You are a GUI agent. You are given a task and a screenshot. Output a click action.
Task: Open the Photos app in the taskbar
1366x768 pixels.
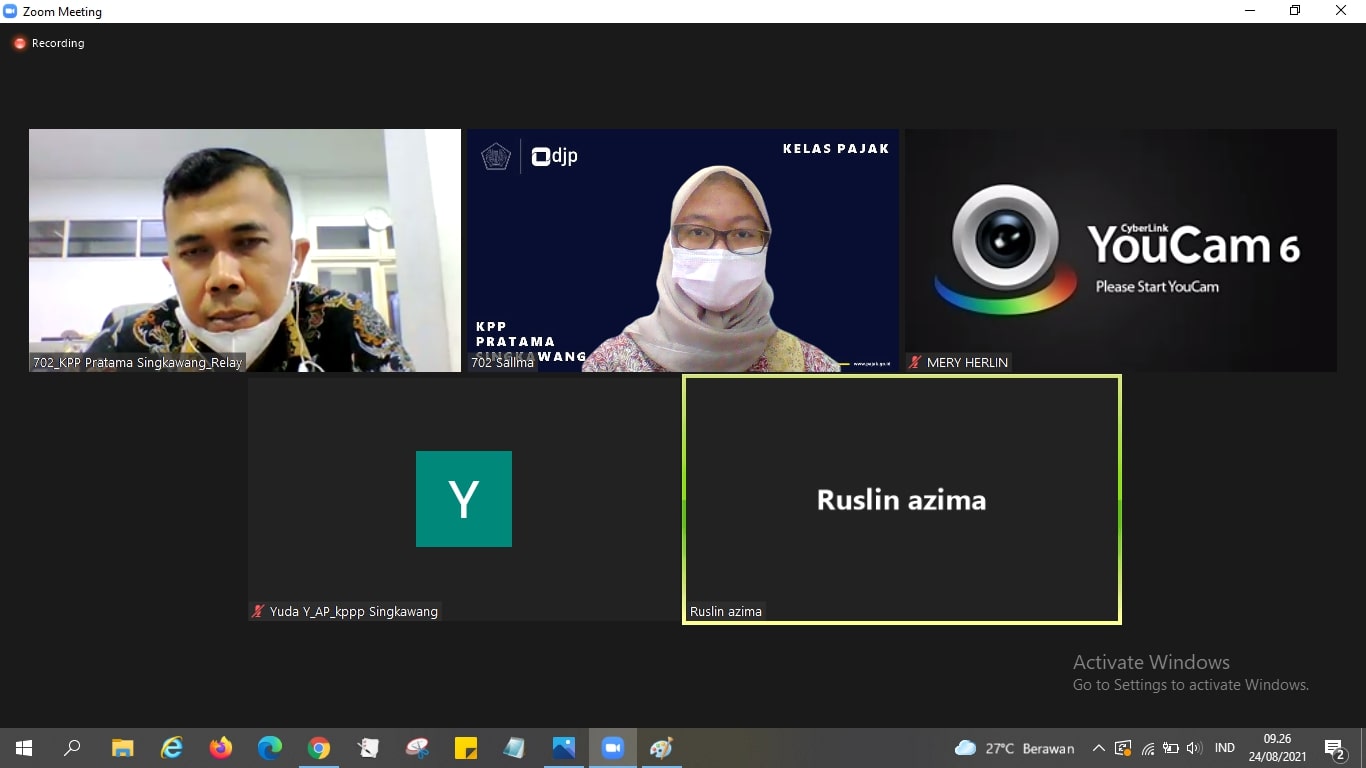click(564, 748)
